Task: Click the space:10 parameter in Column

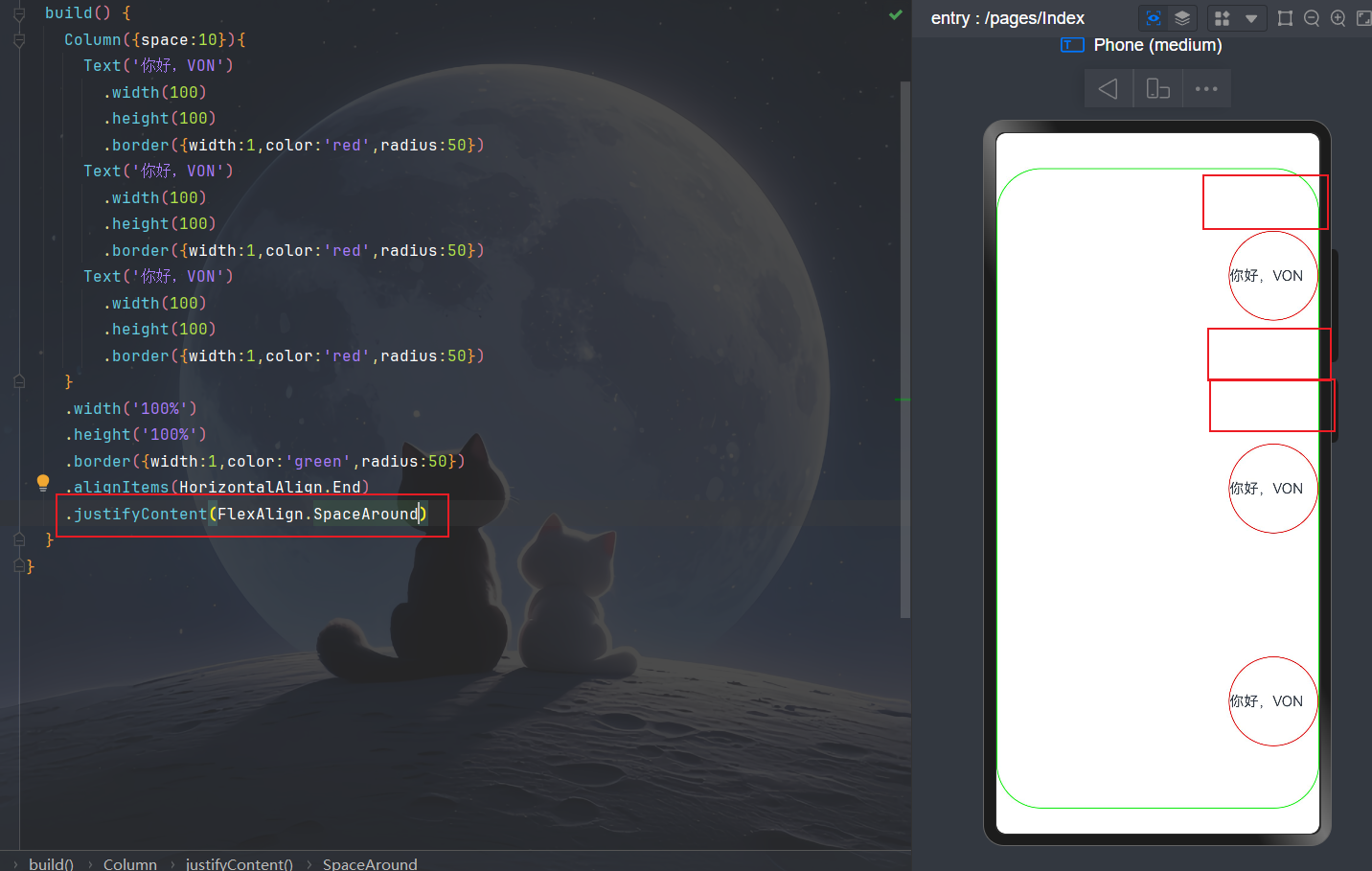Action: tap(179, 40)
